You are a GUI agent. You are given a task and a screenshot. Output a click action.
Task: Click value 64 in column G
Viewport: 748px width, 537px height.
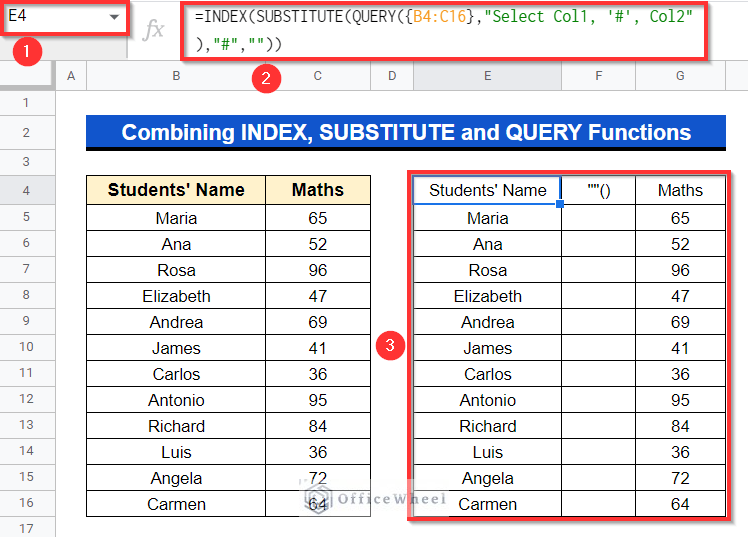click(x=680, y=504)
